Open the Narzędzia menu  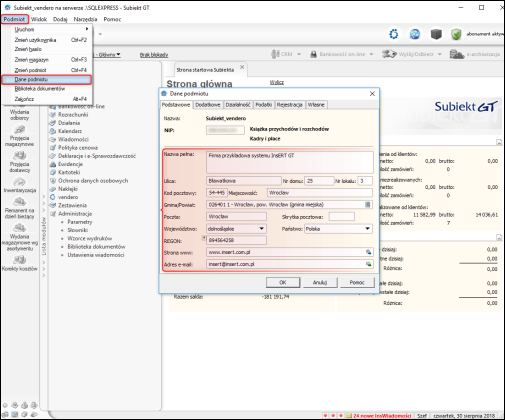85,19
